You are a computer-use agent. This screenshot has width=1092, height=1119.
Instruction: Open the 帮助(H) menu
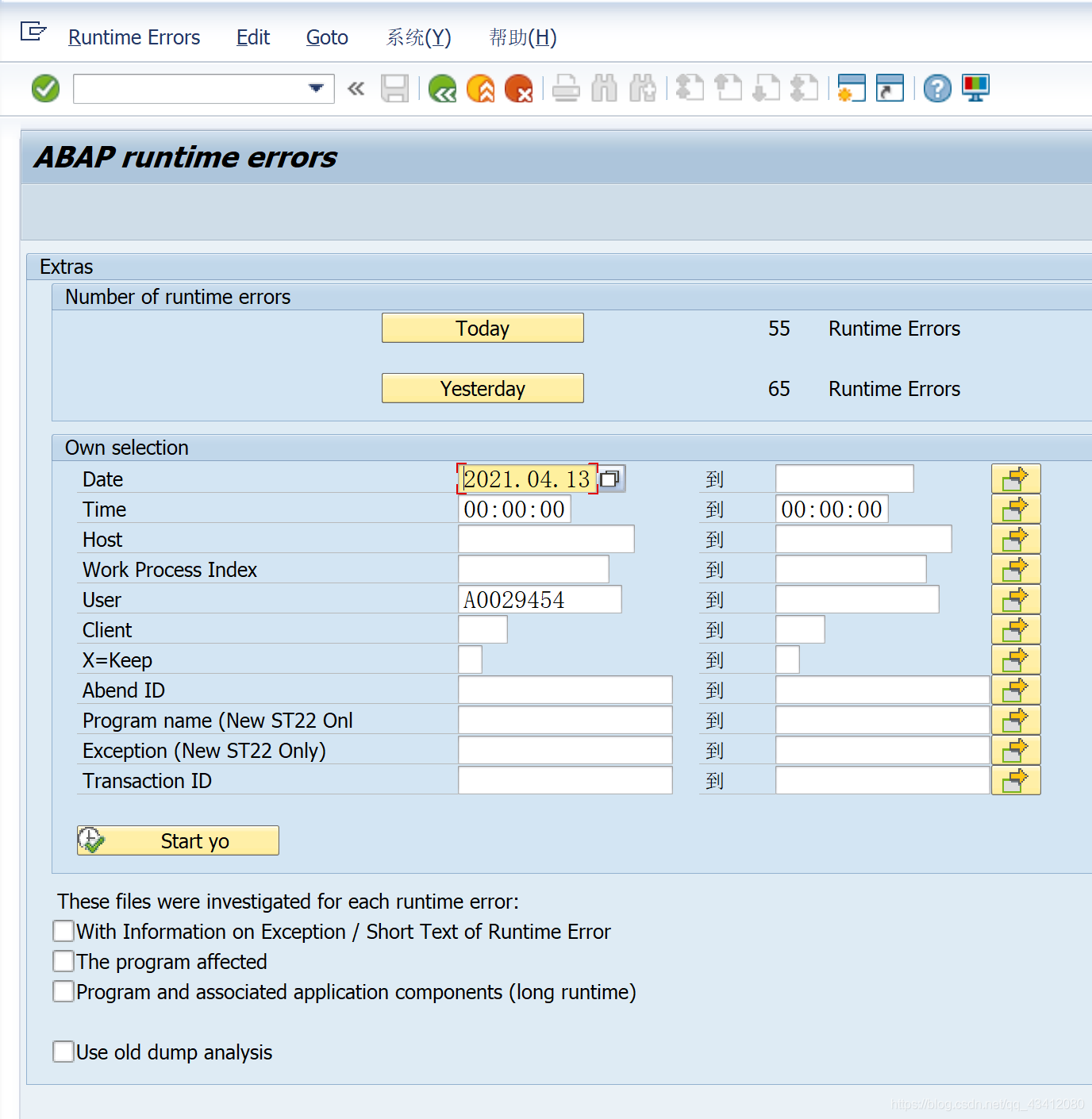pos(523,37)
